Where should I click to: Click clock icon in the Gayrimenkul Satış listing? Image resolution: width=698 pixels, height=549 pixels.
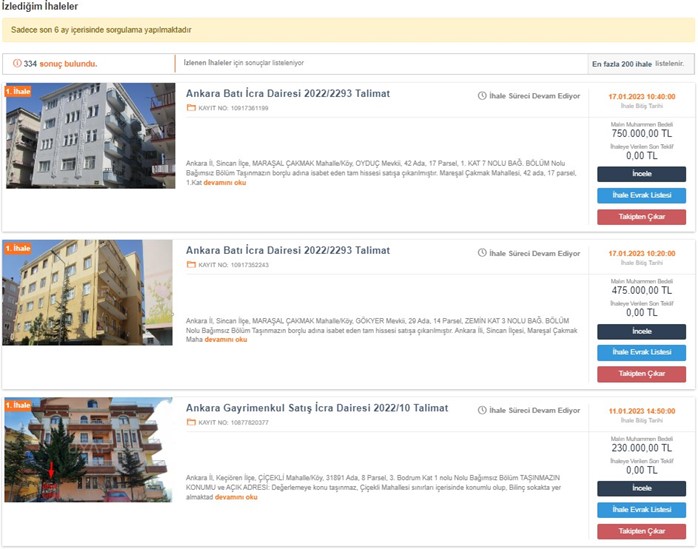coord(482,411)
